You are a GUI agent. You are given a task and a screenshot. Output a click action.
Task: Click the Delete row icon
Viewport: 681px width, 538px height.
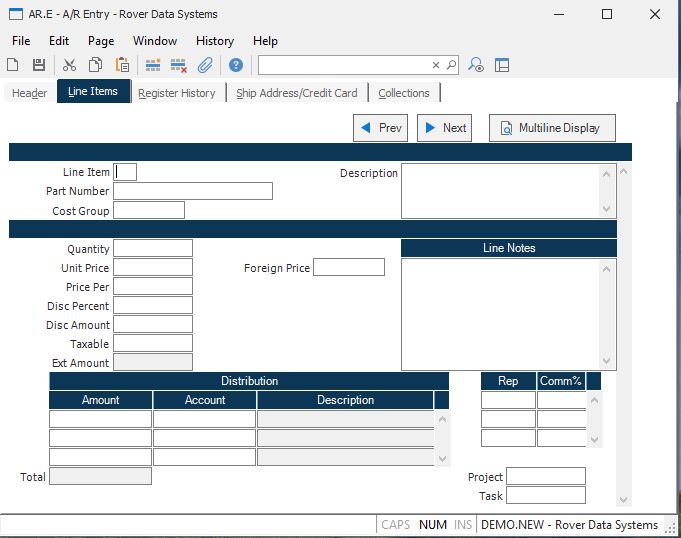point(179,65)
